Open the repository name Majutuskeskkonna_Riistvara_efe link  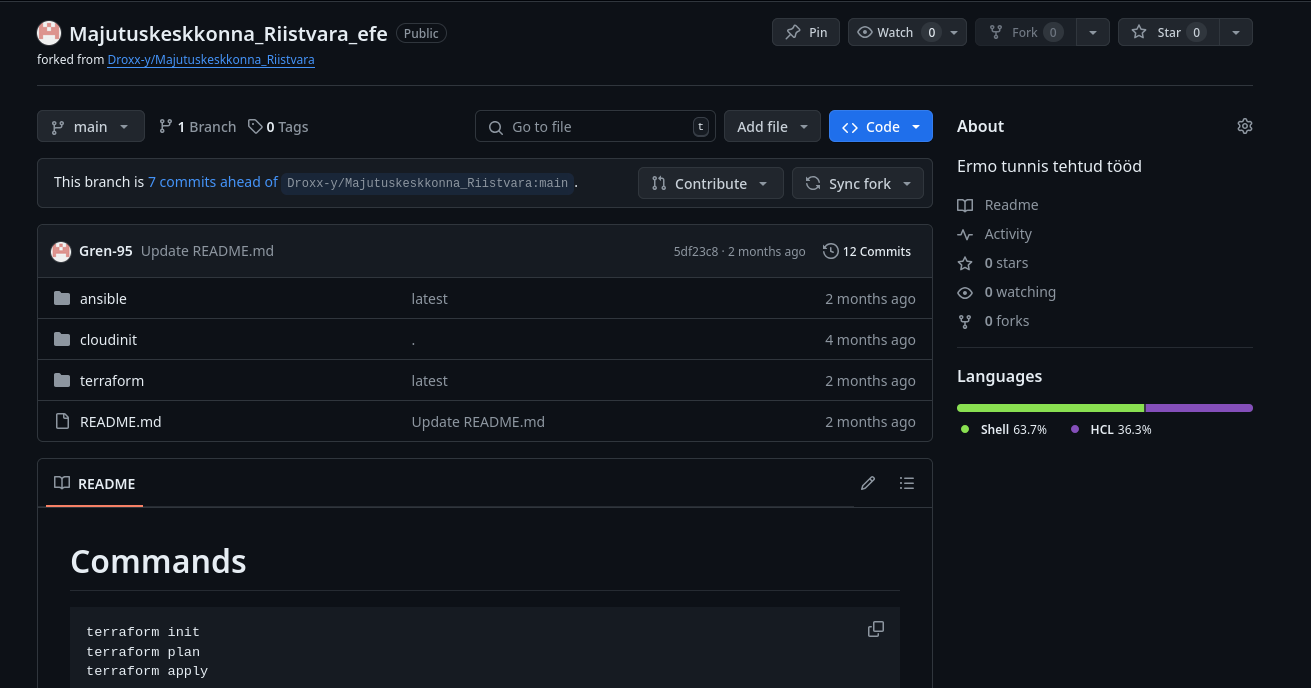pyautogui.click(x=228, y=33)
